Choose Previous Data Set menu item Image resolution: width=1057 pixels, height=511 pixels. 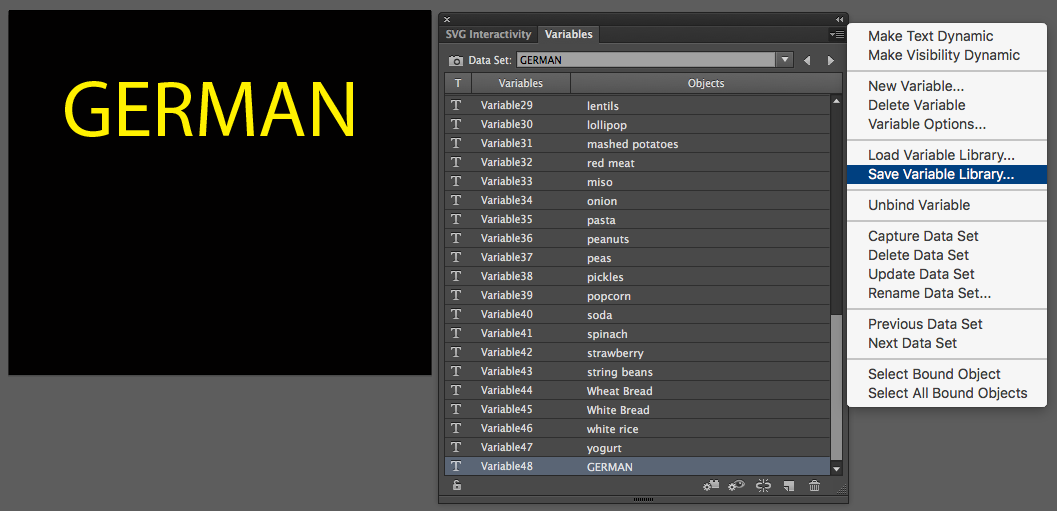pos(925,324)
